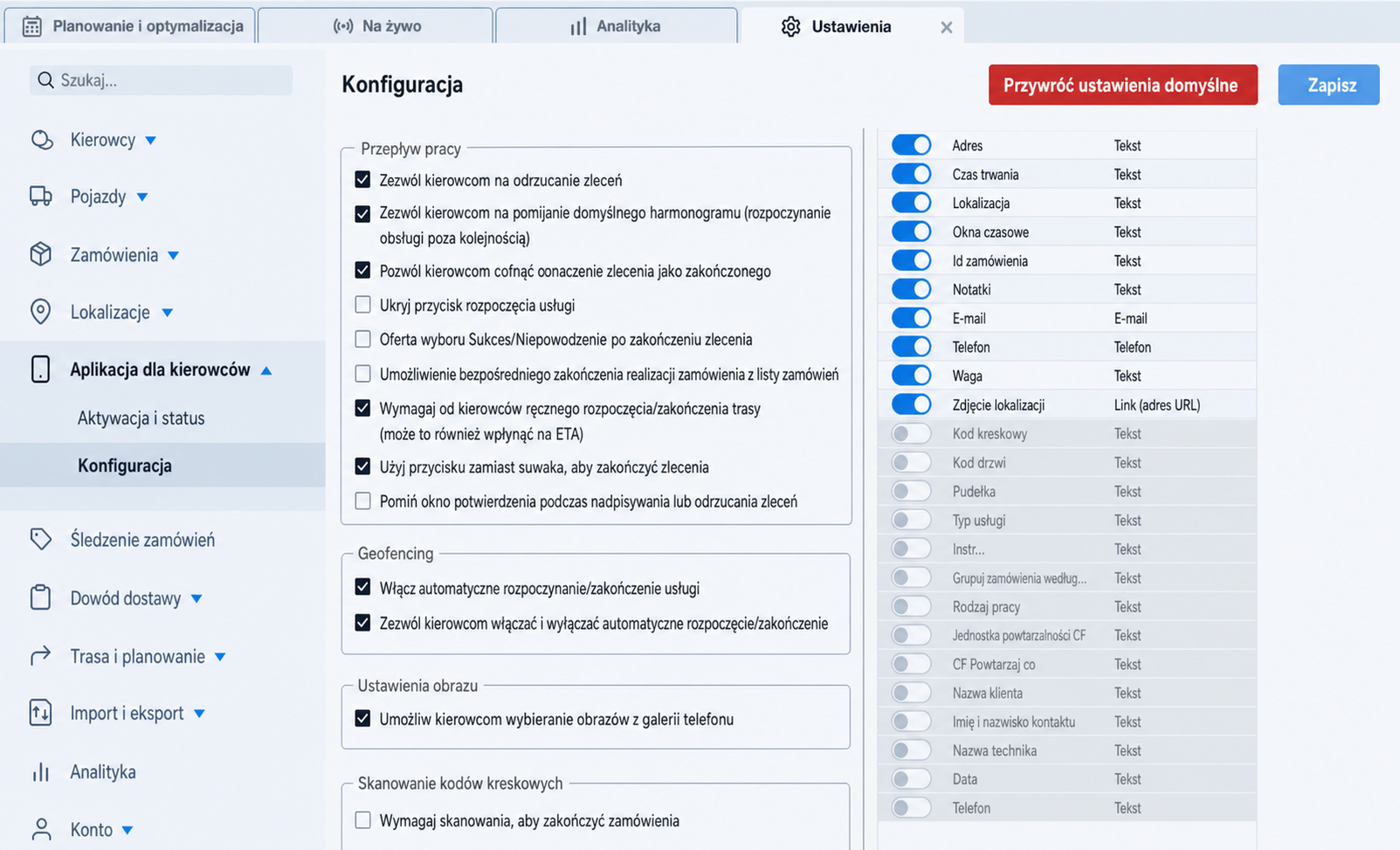The image size is (1400, 850).
Task: Open the Analityka top tab
Action: click(x=616, y=25)
